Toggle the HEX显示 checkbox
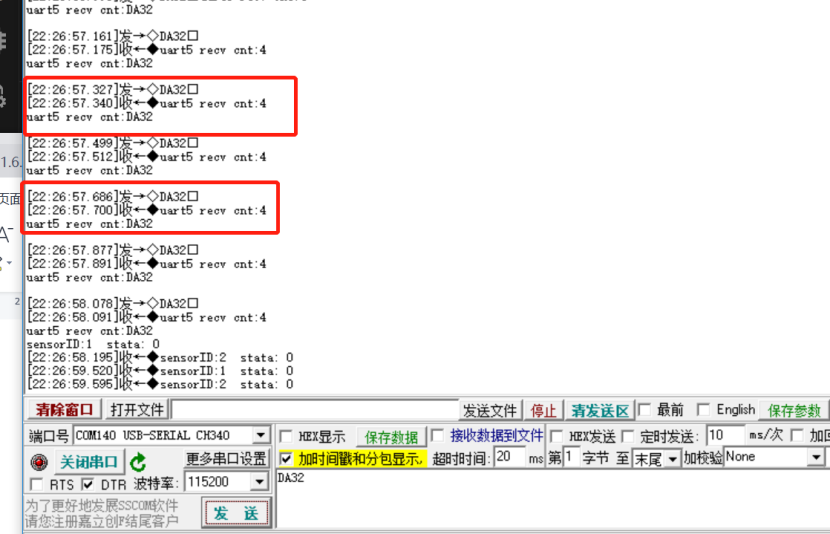830x534 pixels. (x=286, y=437)
